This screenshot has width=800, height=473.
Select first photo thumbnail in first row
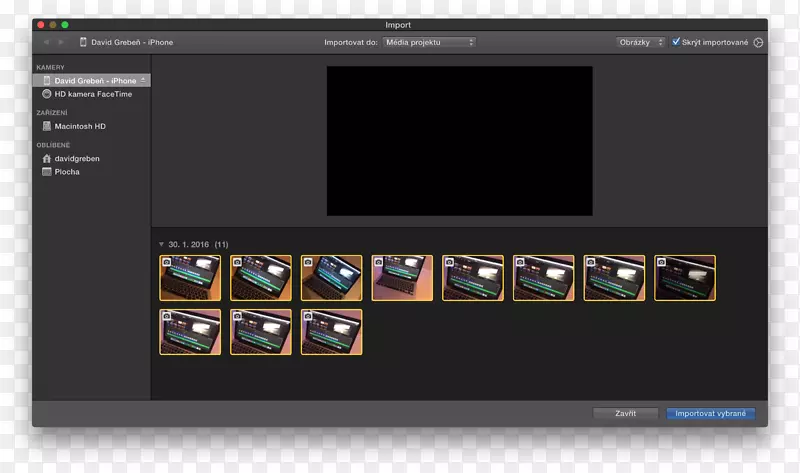(190, 278)
